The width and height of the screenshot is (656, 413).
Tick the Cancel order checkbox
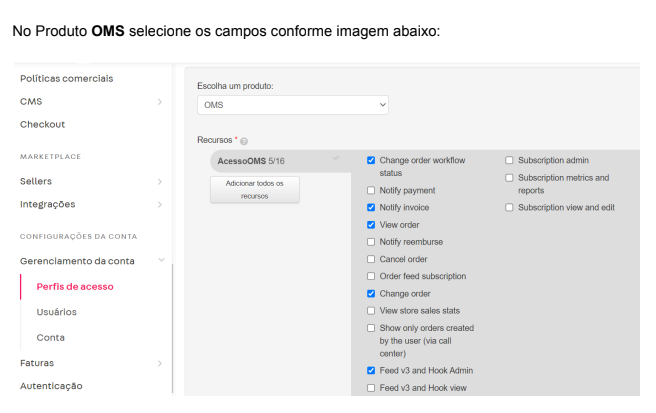coord(372,259)
